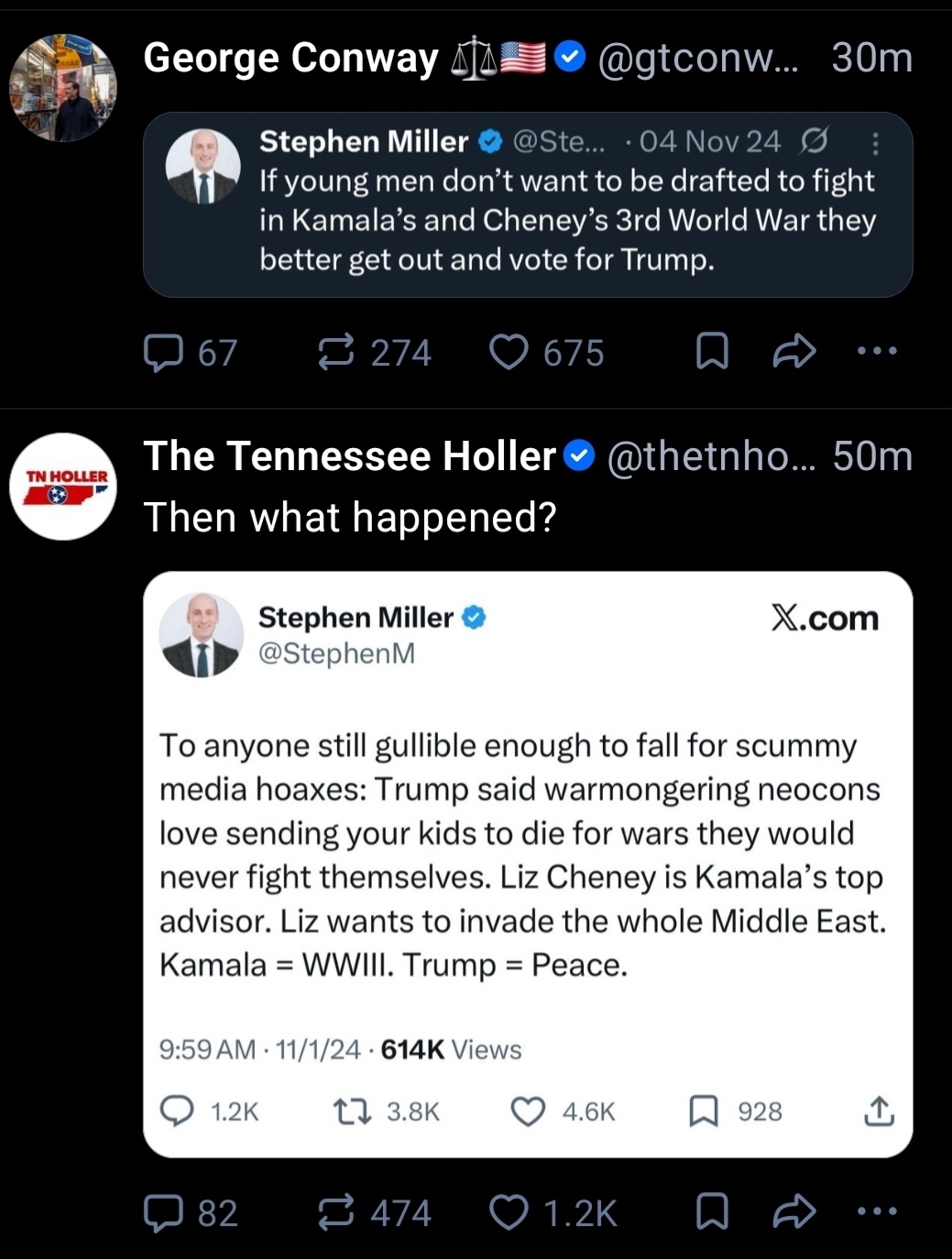Like George Conway's post
This screenshot has height=1259, width=952.
click(x=509, y=353)
